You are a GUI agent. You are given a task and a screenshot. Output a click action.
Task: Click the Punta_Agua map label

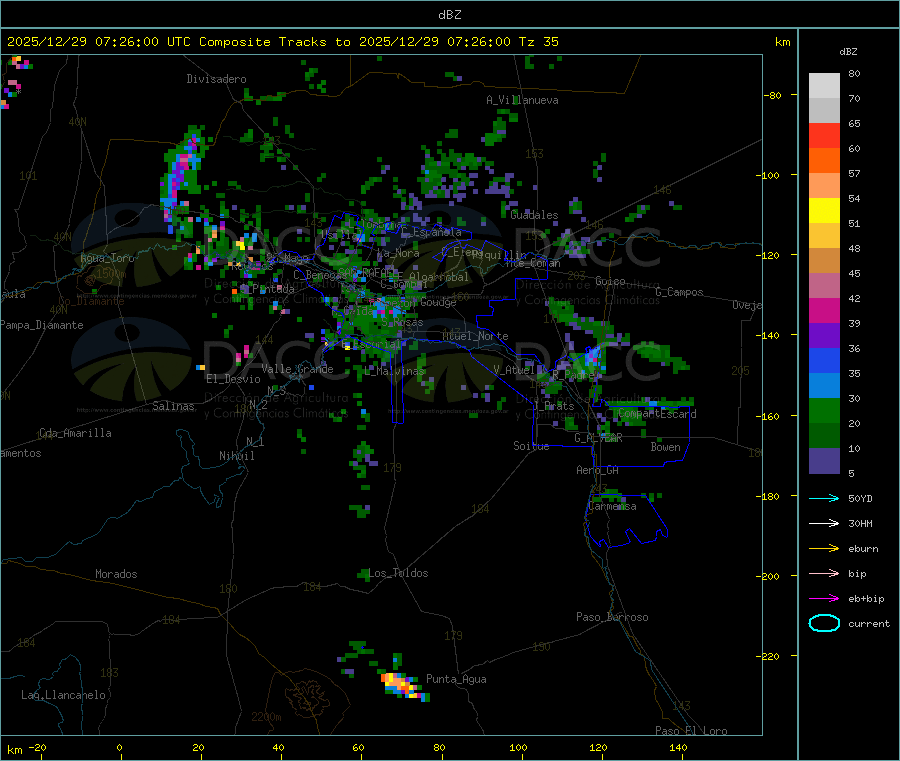456,679
